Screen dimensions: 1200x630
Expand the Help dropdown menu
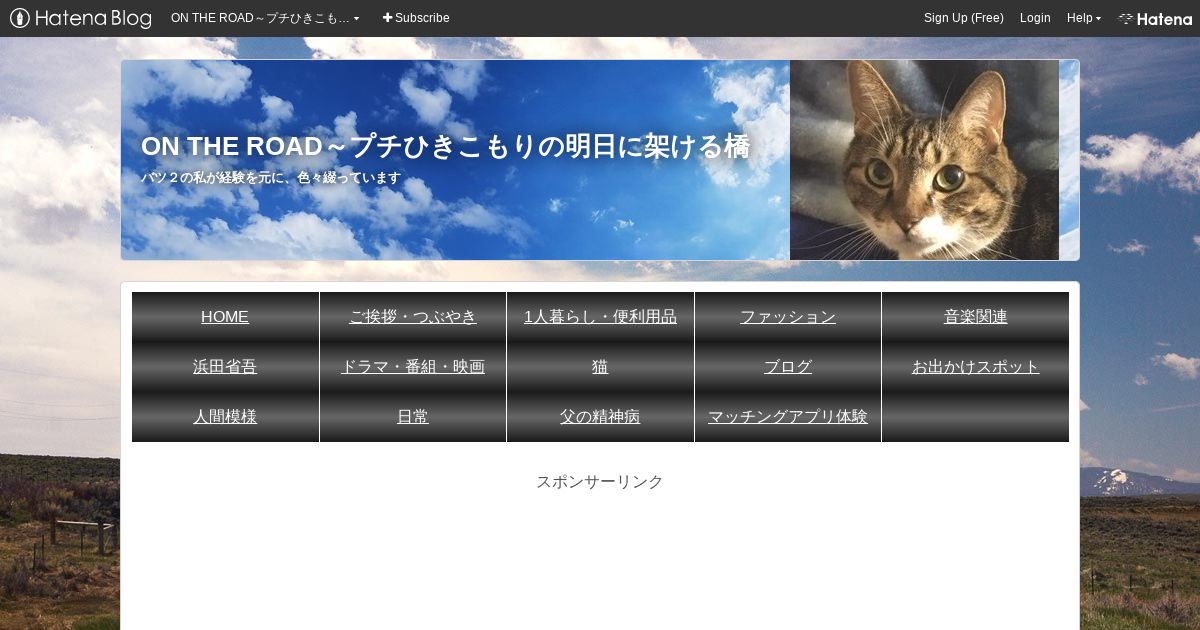pyautogui.click(x=1084, y=18)
